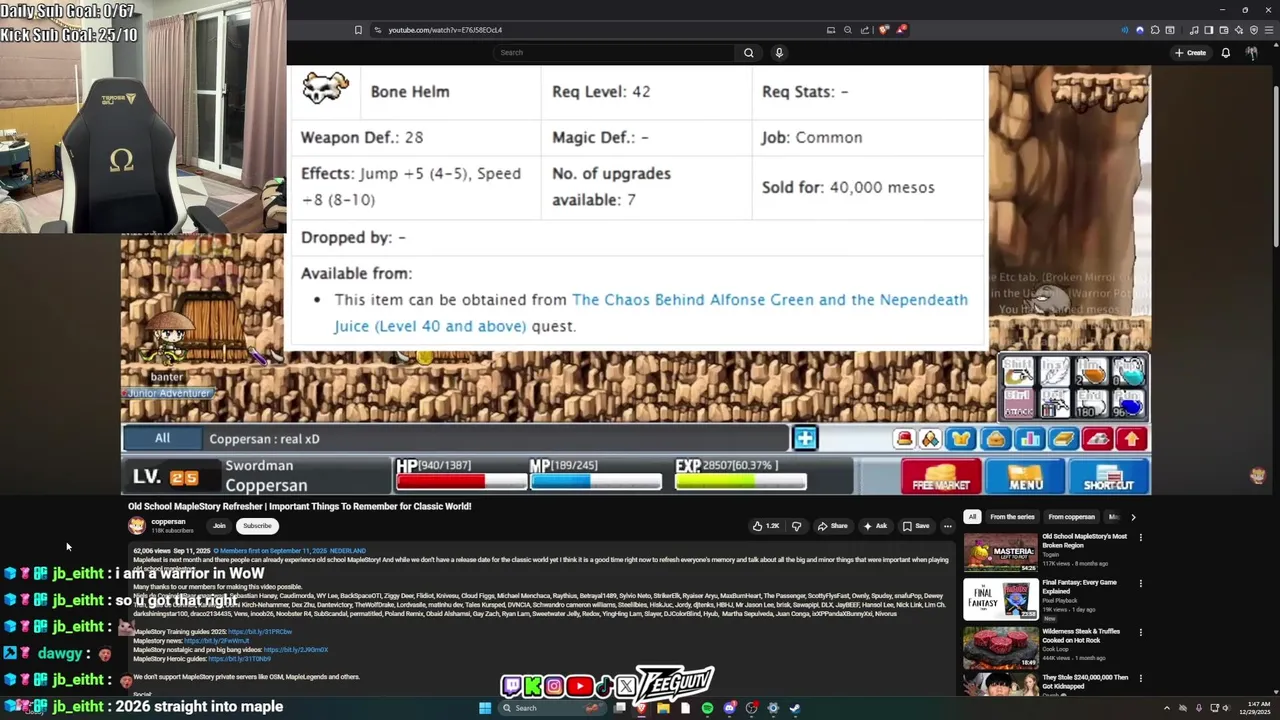
Task: Like the video showing 1.2K
Action: 766,526
